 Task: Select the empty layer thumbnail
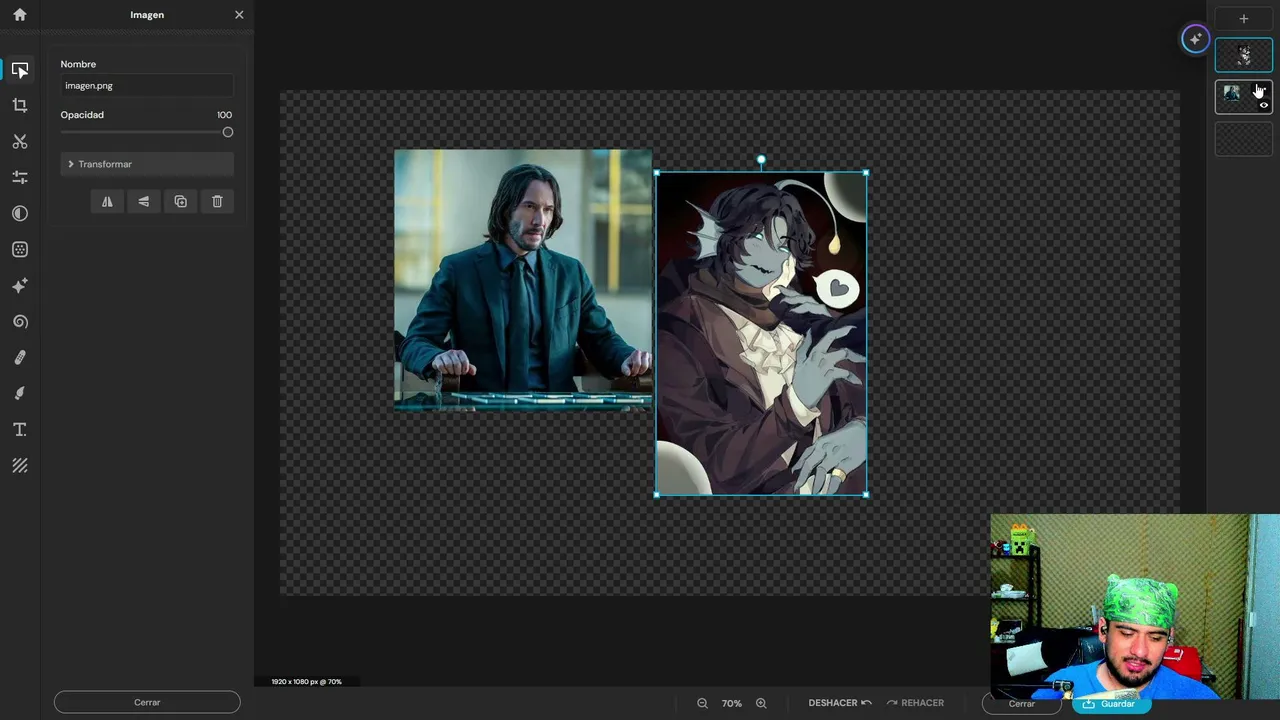pos(1244,139)
